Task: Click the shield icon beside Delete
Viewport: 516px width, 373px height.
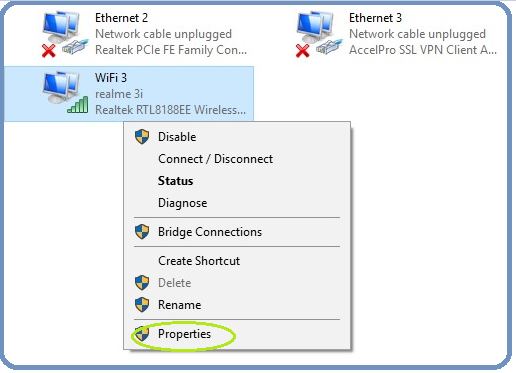Action: coord(142,283)
